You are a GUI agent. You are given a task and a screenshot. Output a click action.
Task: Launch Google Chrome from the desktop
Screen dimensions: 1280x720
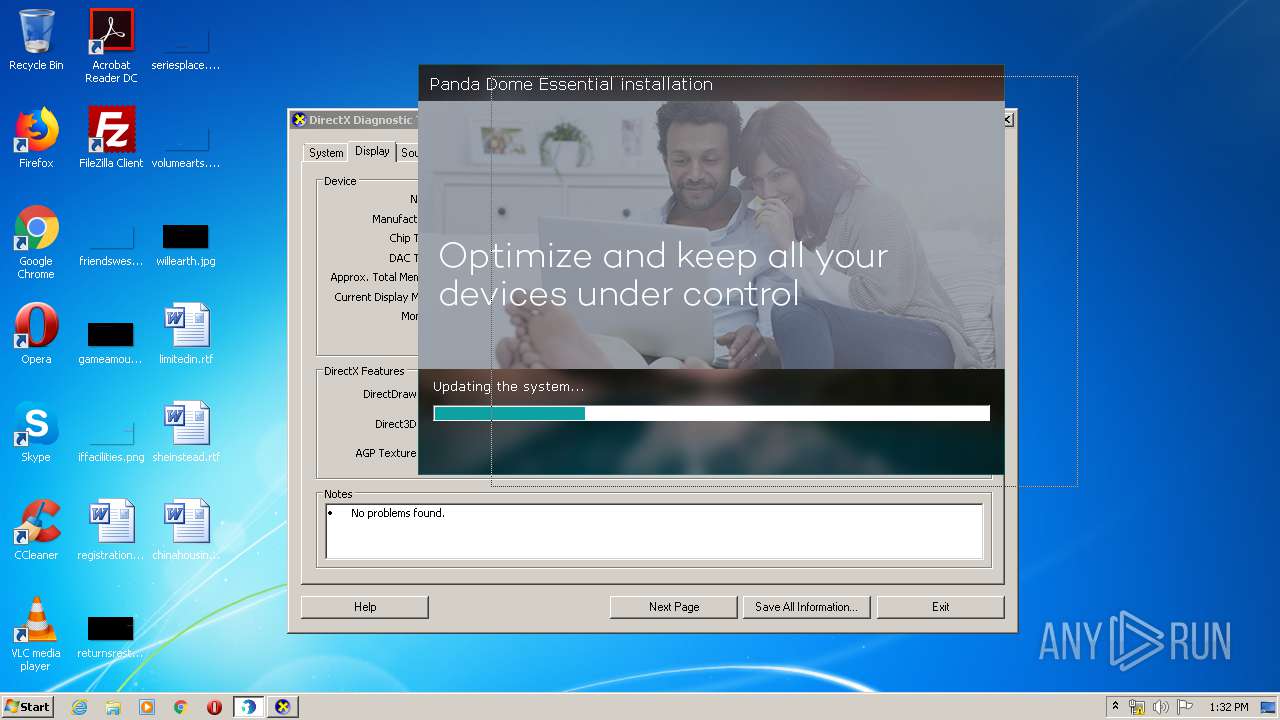click(36, 242)
